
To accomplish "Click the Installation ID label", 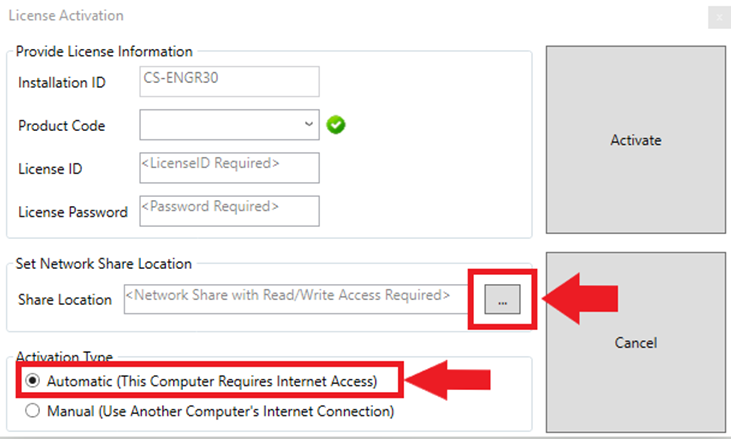I will pos(62,83).
